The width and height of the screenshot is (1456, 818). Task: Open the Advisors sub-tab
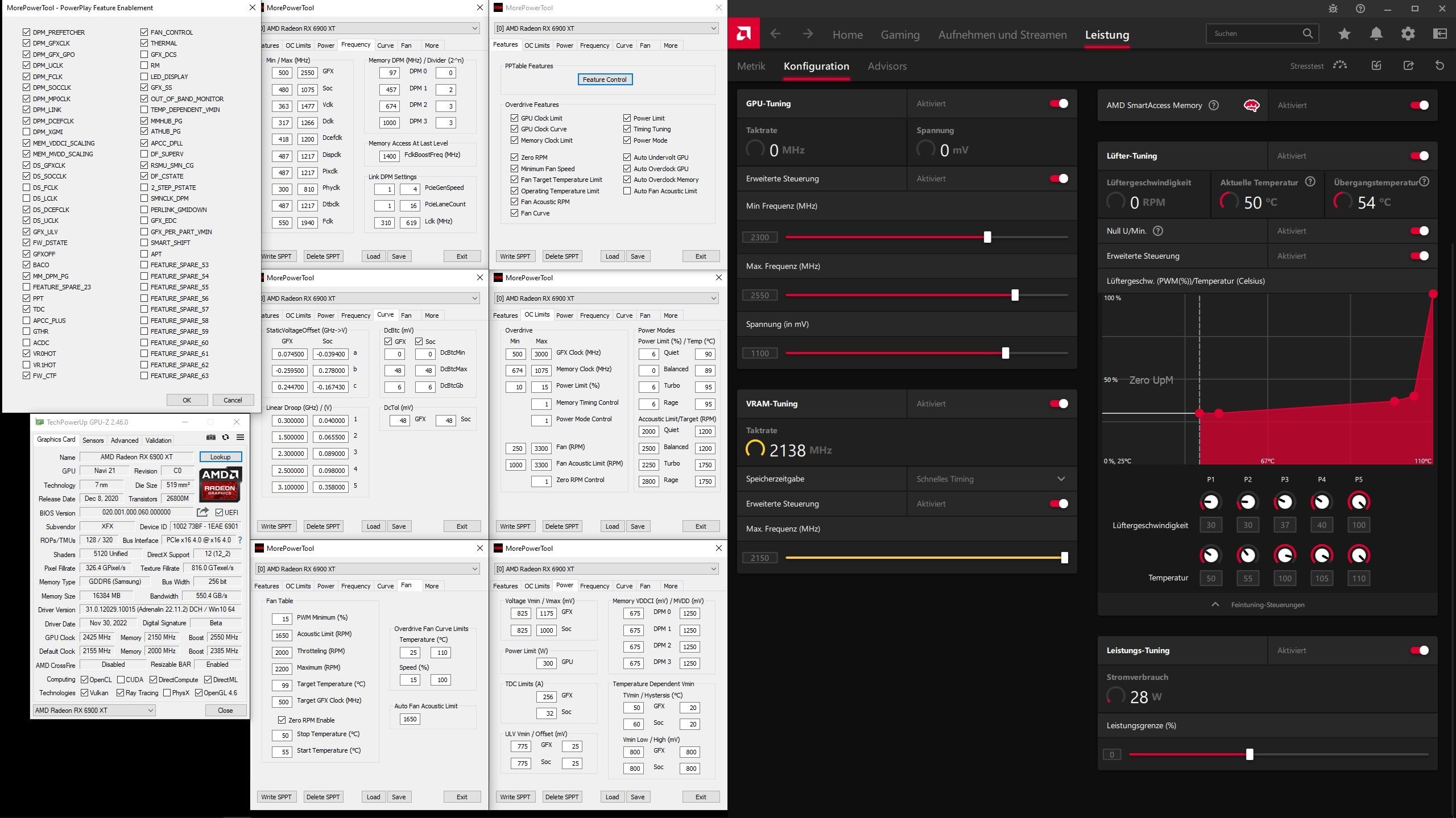(887, 66)
